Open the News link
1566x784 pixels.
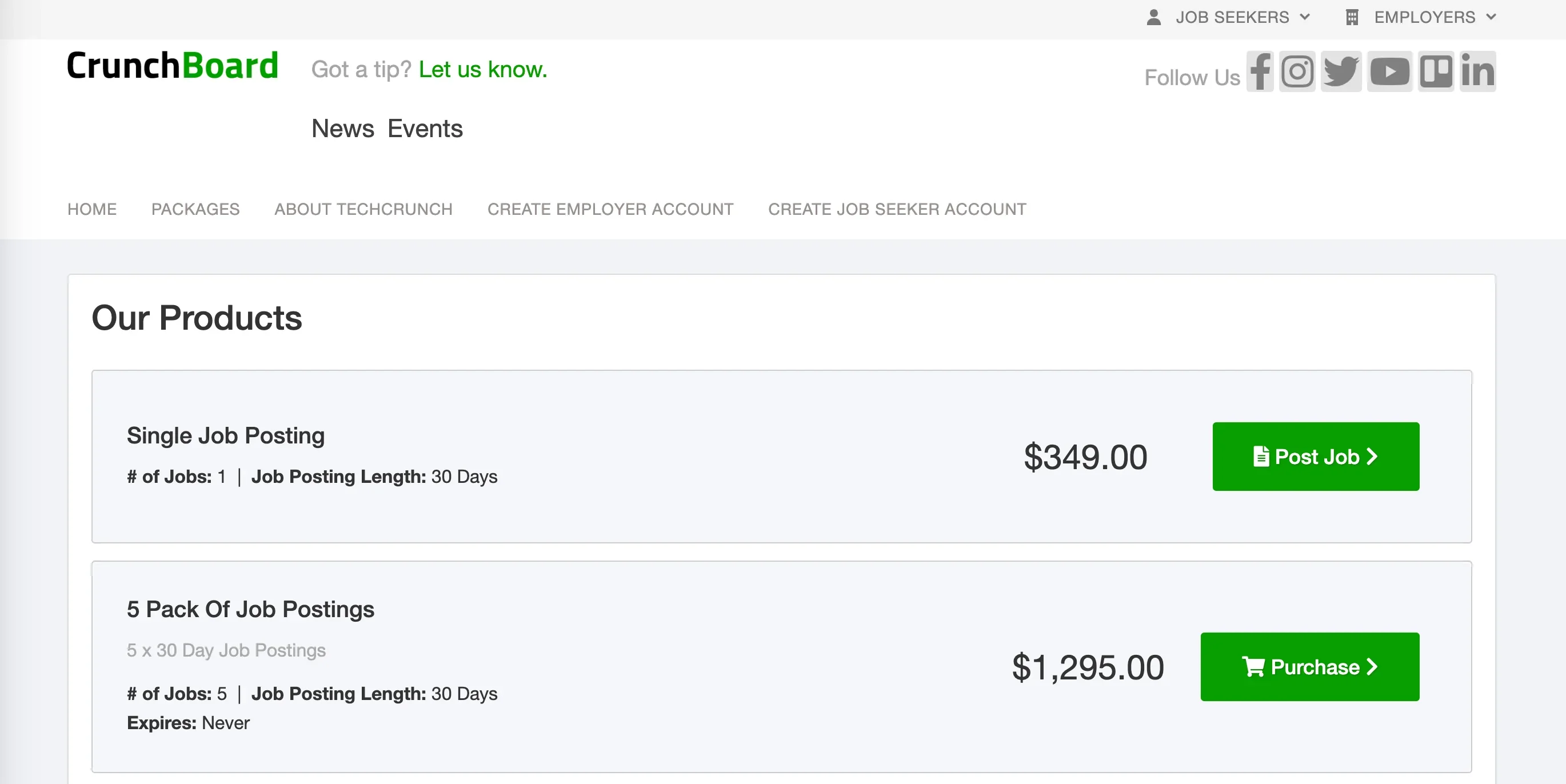coord(342,129)
